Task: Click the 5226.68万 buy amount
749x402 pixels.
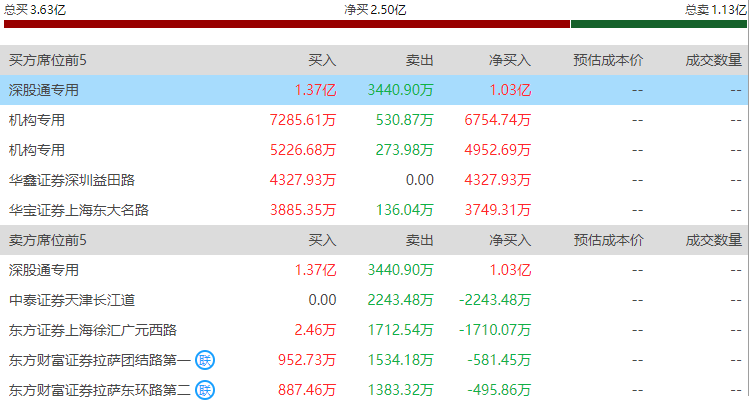Action: (303, 150)
